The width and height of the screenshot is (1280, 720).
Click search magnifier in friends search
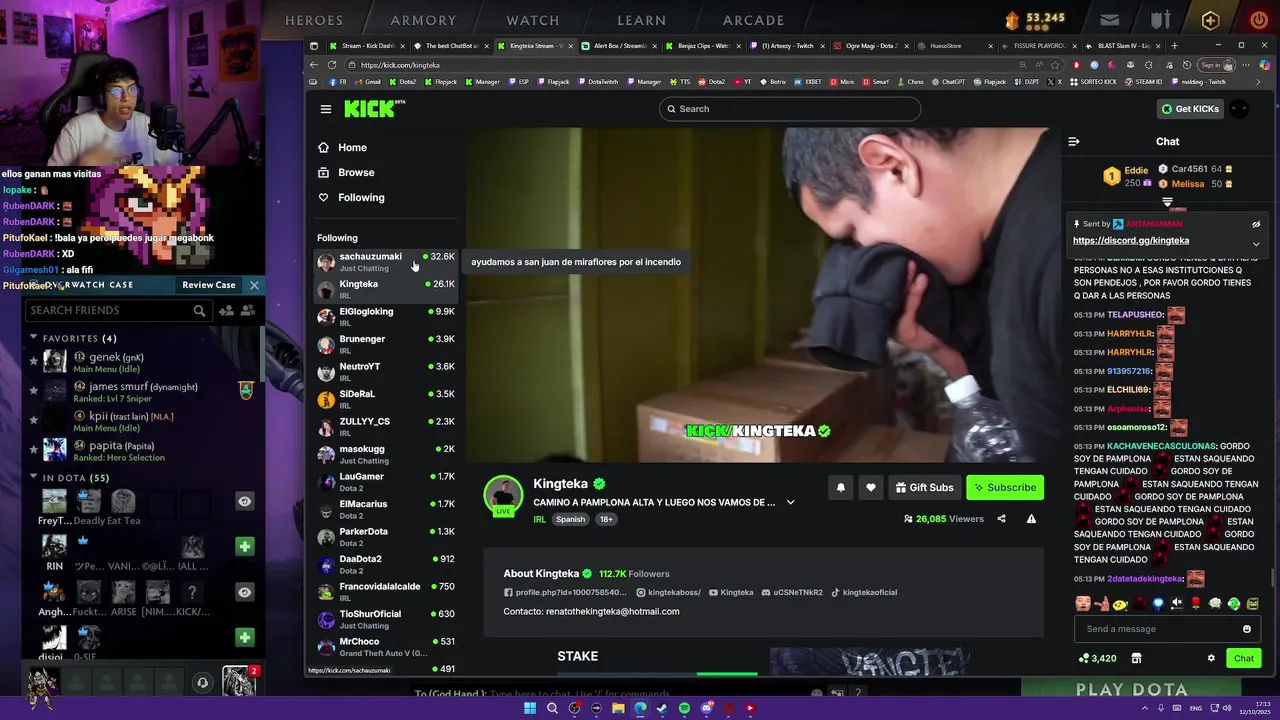(x=199, y=311)
